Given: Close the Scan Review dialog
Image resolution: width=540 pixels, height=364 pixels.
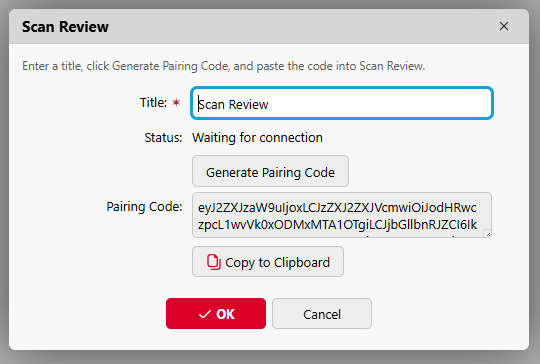Looking at the screenshot, I should coord(503,26).
